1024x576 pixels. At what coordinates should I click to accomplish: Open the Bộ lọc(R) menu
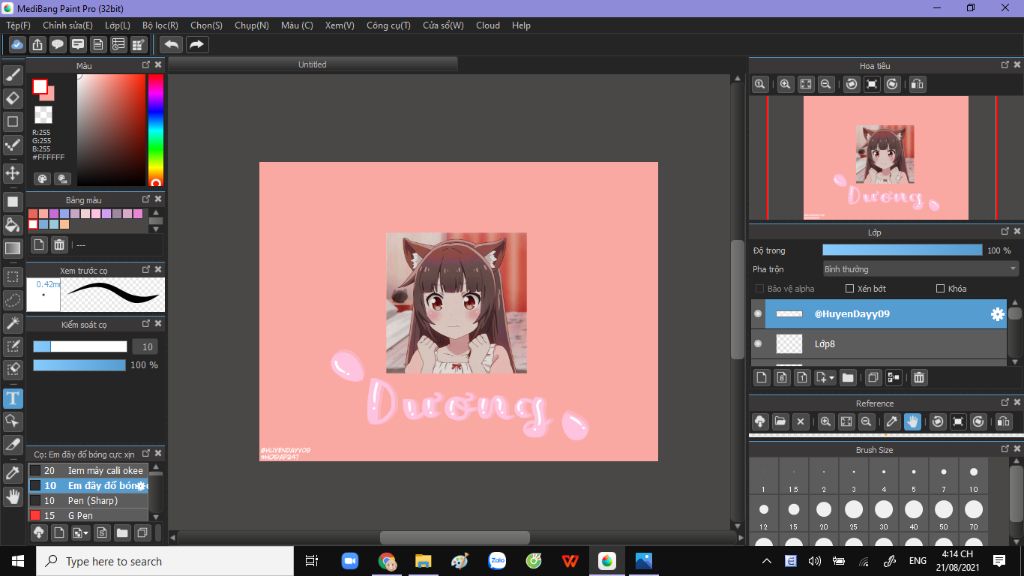160,25
